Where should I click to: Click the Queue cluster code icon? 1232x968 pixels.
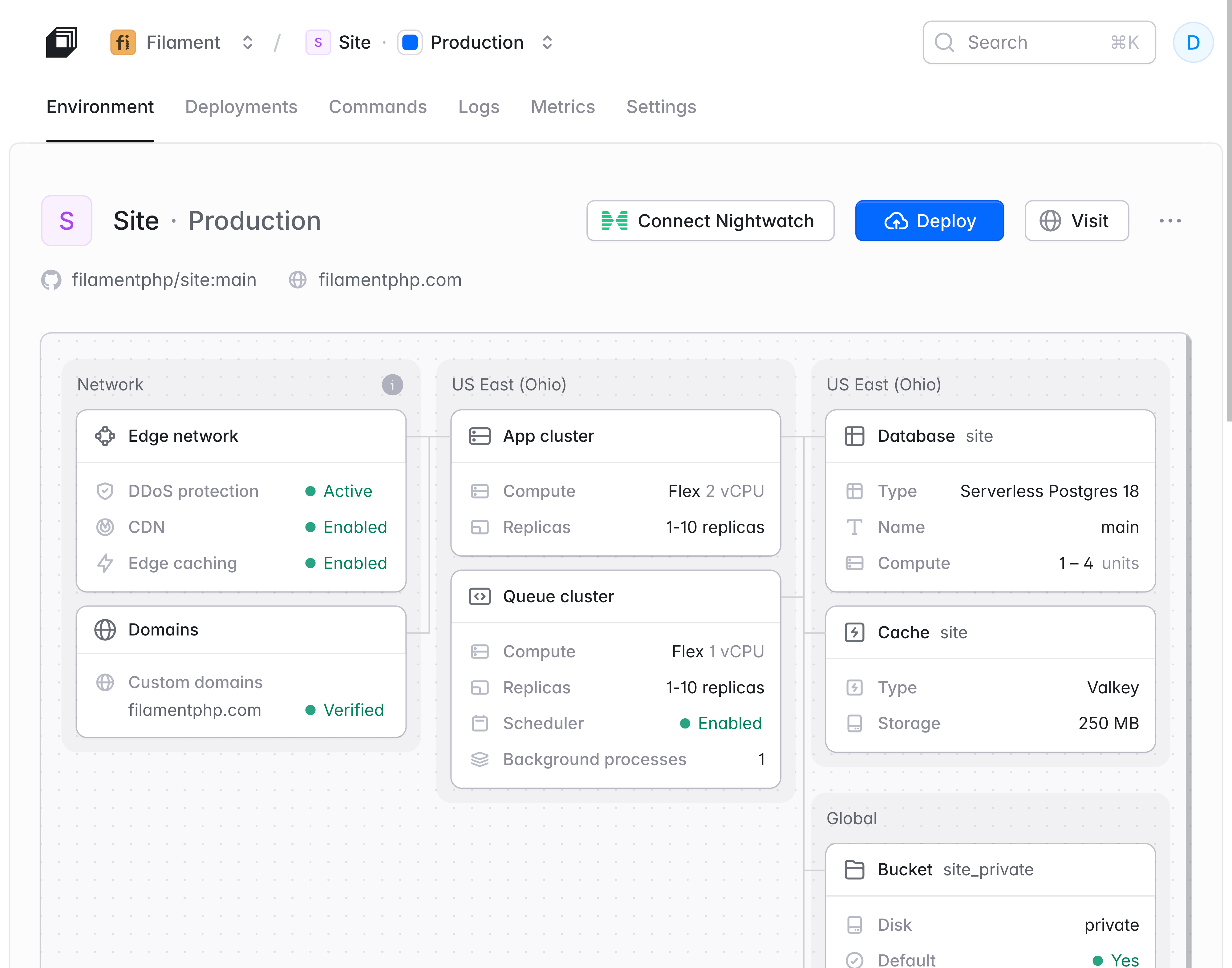point(480,596)
